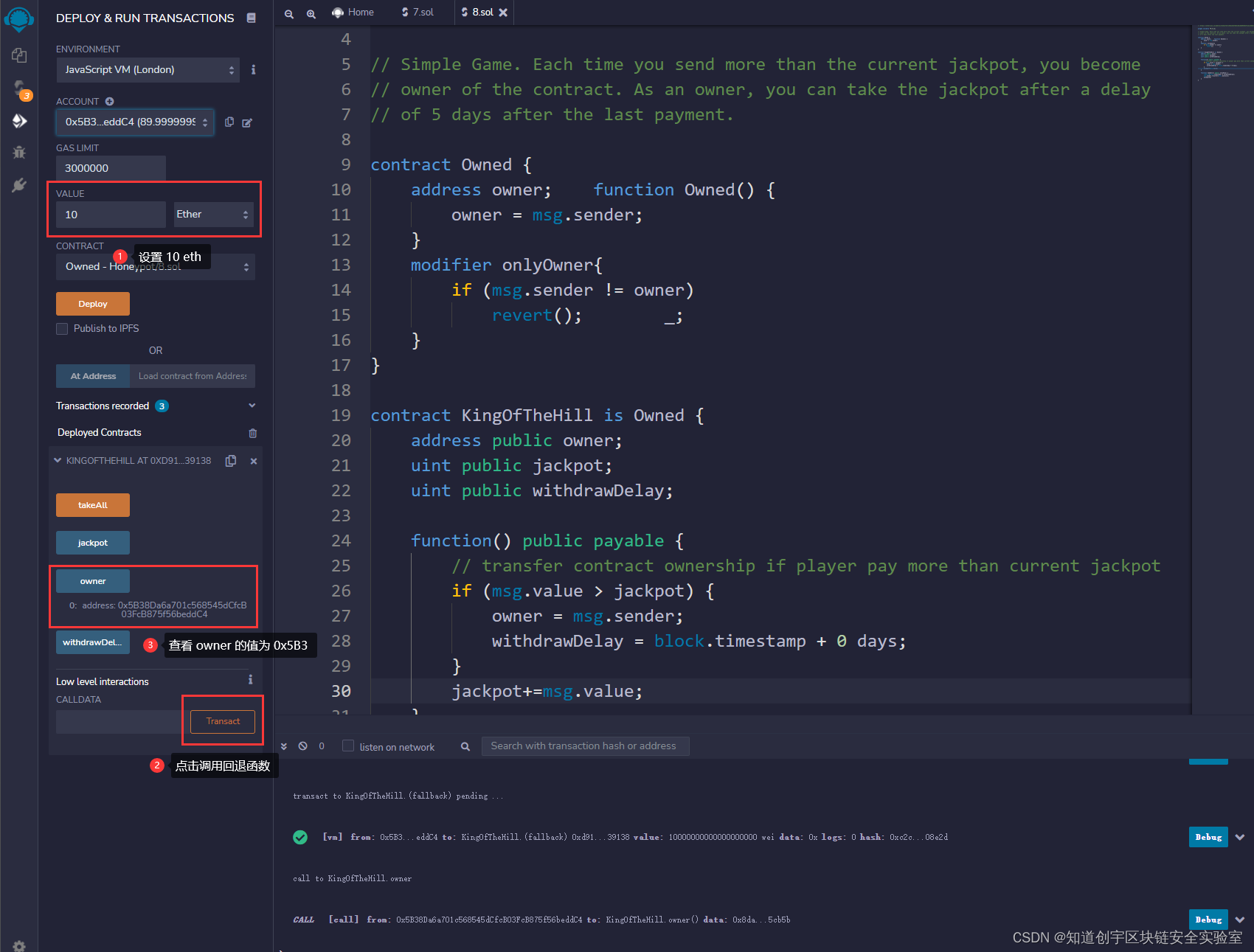Change the Ether value unit dropdown
1254x952 pixels.
pyautogui.click(x=214, y=214)
